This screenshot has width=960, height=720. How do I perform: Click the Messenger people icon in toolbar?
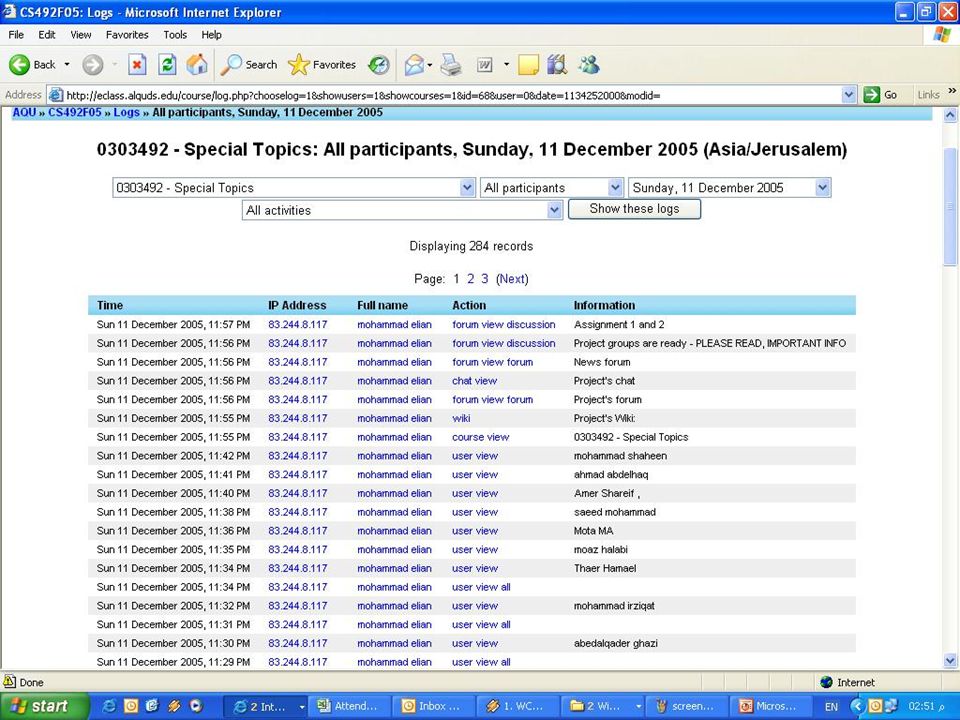[589, 64]
